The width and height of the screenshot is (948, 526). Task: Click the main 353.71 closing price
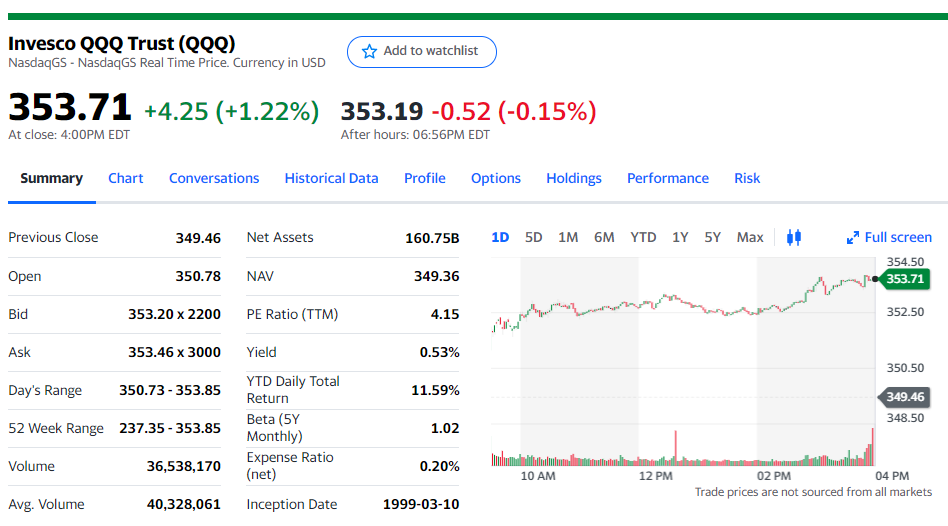click(x=70, y=107)
